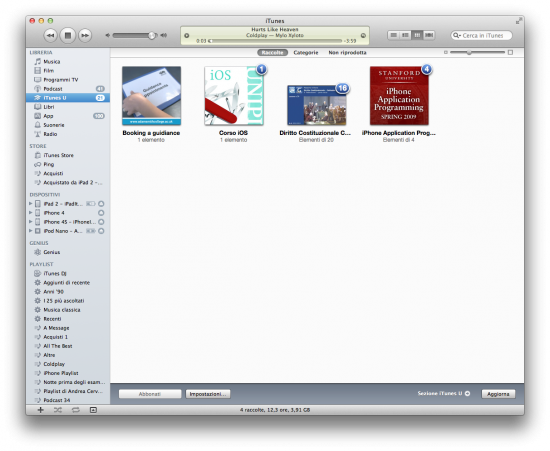Open the iTunes DJ playlist
This screenshot has height=451, width=550.
click(55, 274)
